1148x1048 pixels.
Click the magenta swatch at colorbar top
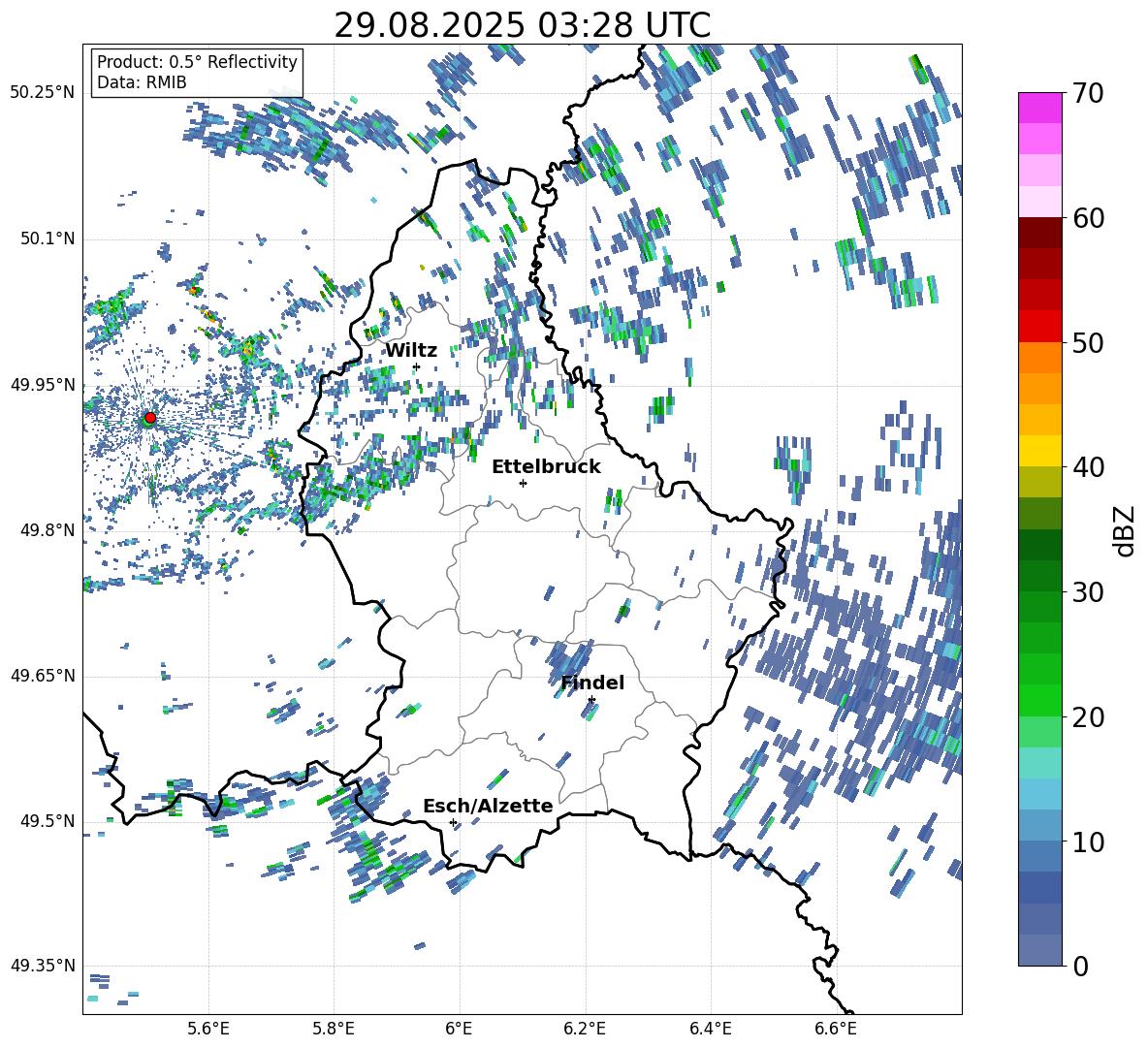point(1039,108)
